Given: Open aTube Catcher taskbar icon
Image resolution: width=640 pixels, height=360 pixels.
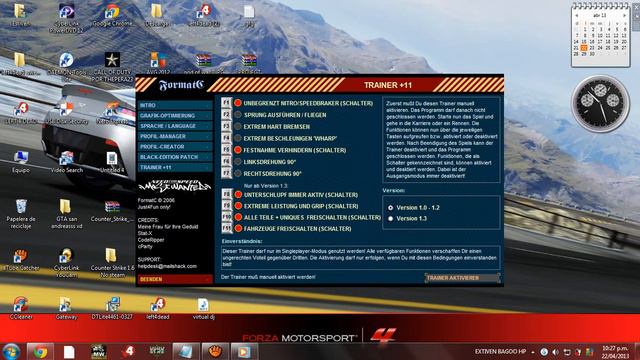Looking at the screenshot, I should (215, 351).
